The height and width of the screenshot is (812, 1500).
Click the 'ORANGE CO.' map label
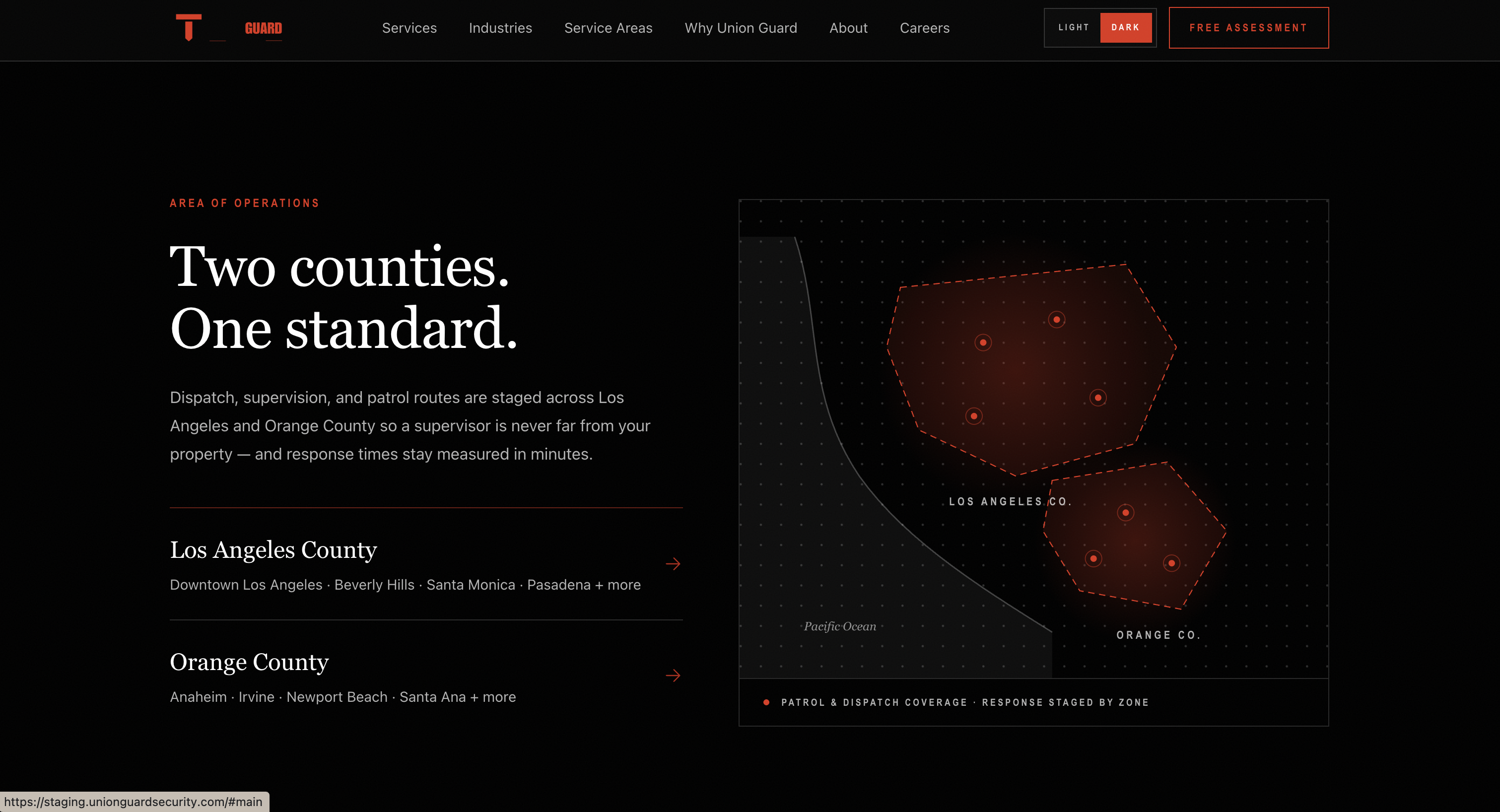1158,635
